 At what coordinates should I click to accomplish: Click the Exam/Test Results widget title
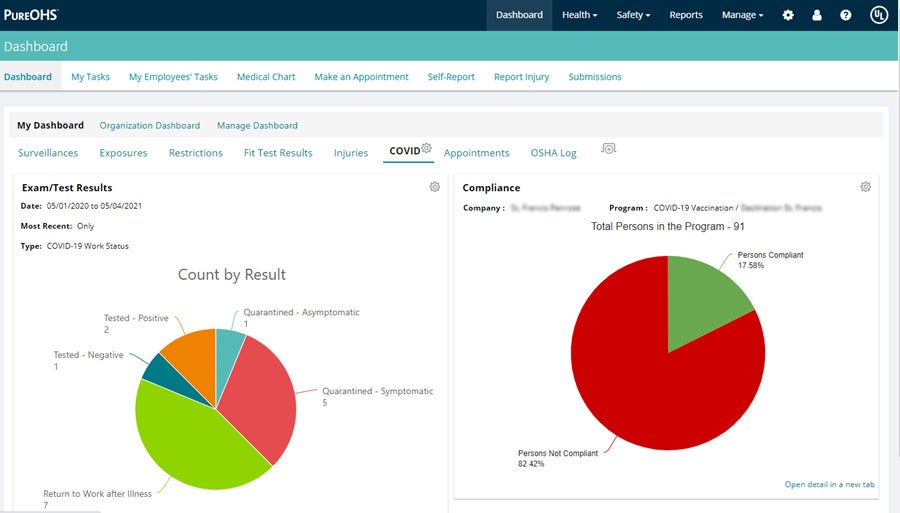pos(67,188)
